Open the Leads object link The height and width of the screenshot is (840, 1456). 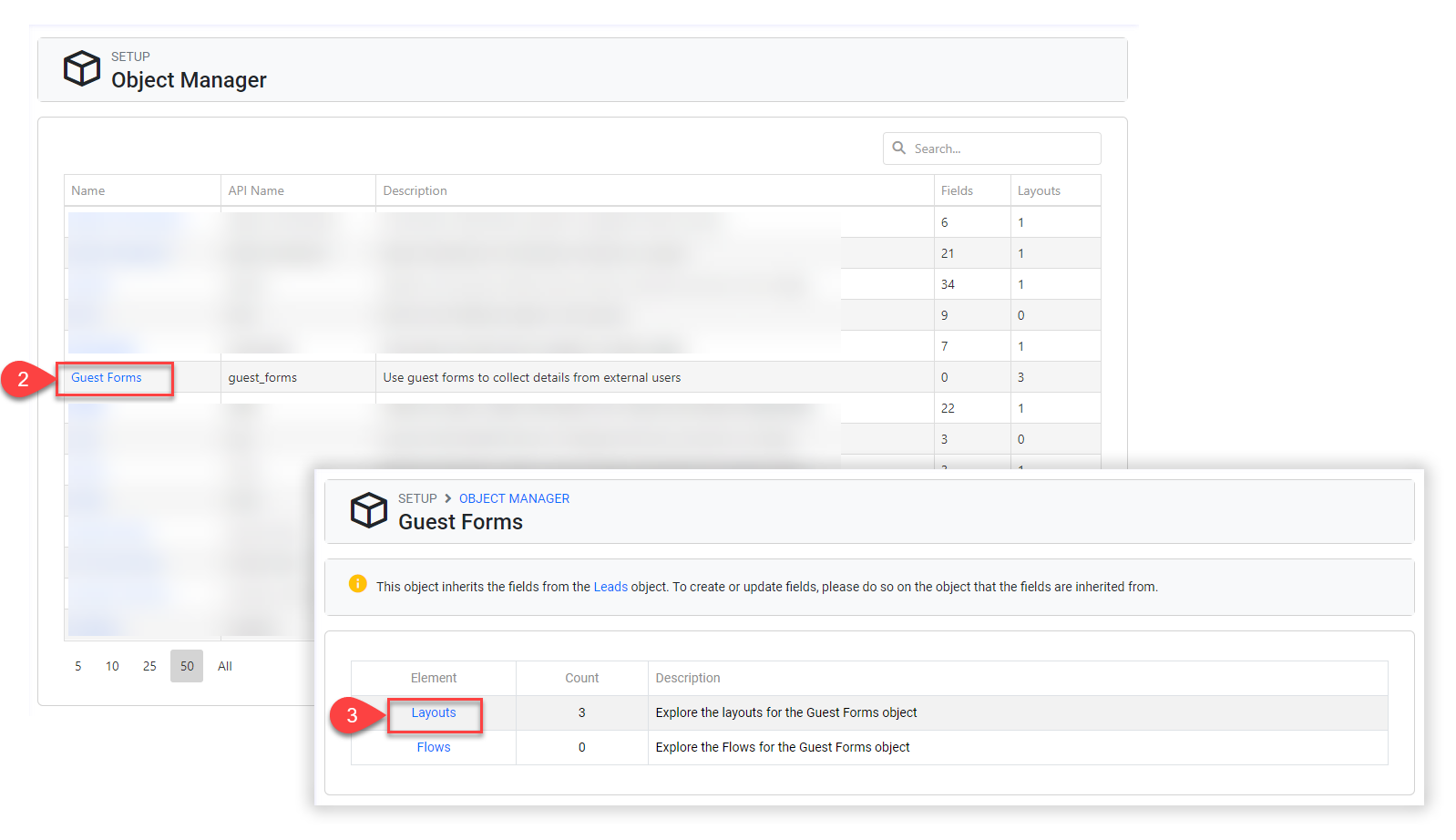[x=610, y=587]
